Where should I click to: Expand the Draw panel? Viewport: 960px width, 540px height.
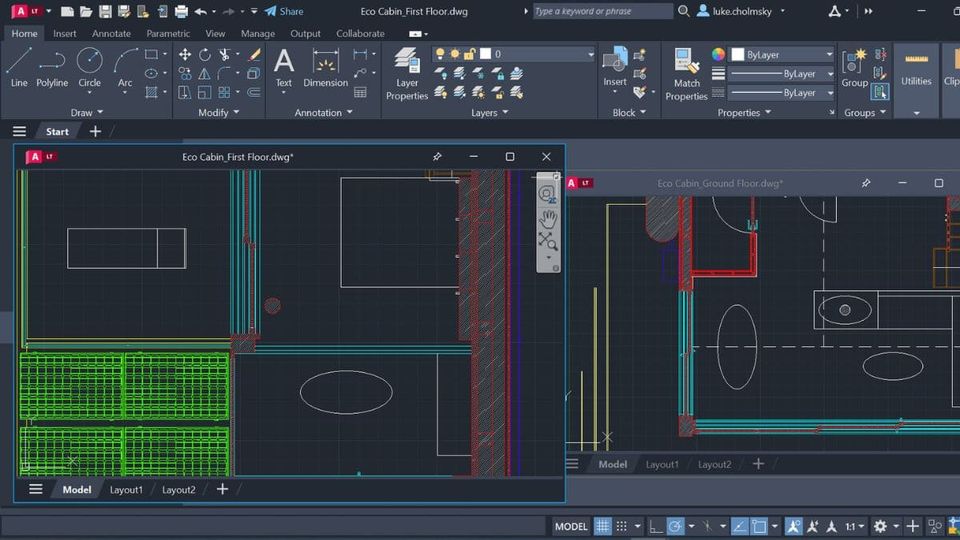[x=87, y=113]
